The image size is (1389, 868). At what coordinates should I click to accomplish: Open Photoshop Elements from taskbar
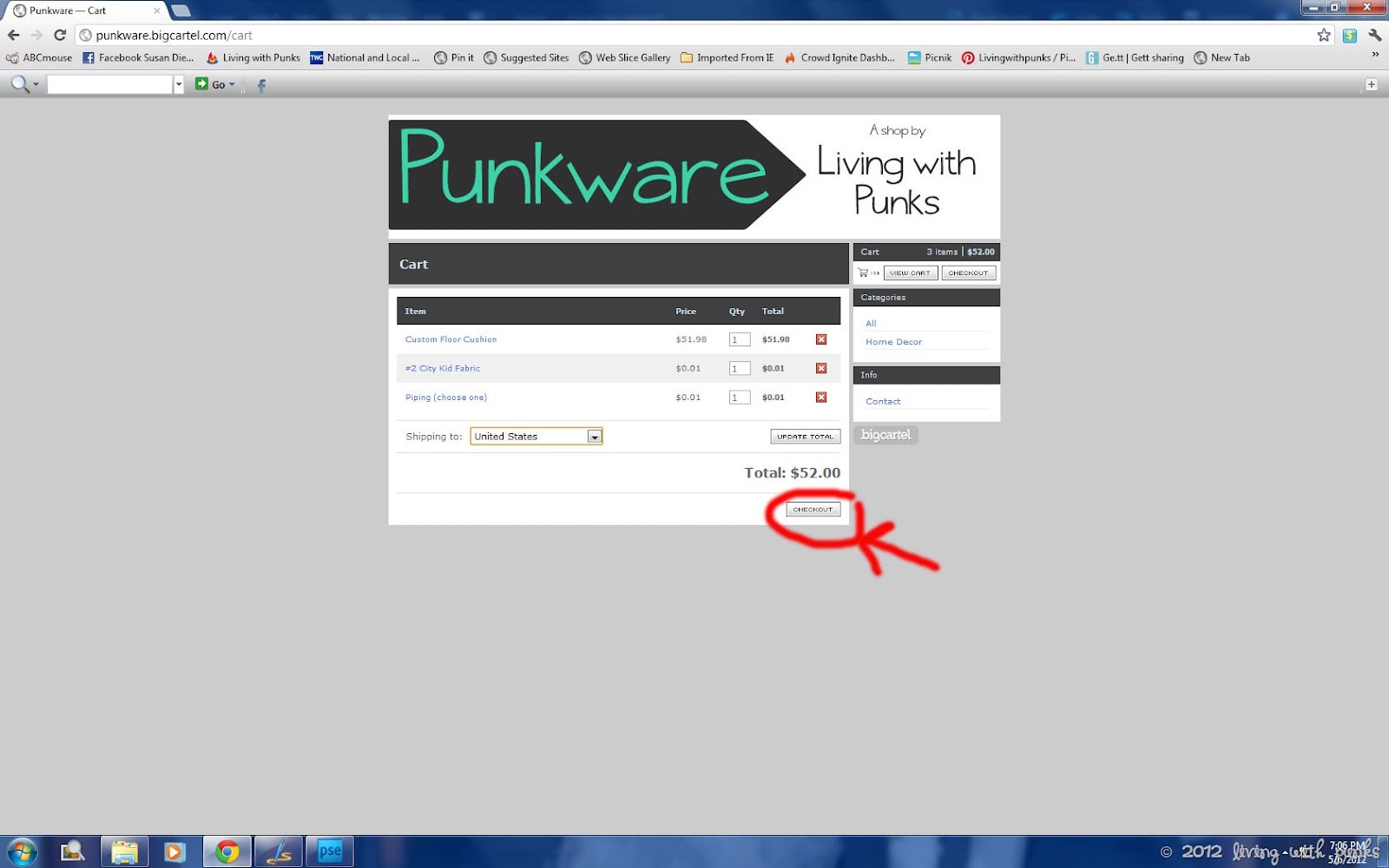[x=330, y=852]
